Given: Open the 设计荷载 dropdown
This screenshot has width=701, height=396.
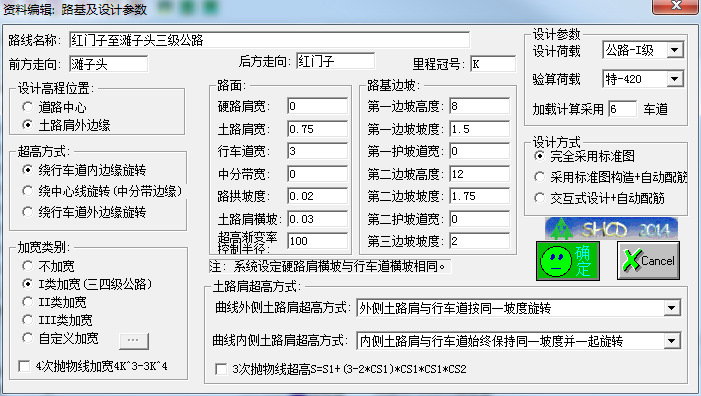Looking at the screenshot, I should coord(675,50).
